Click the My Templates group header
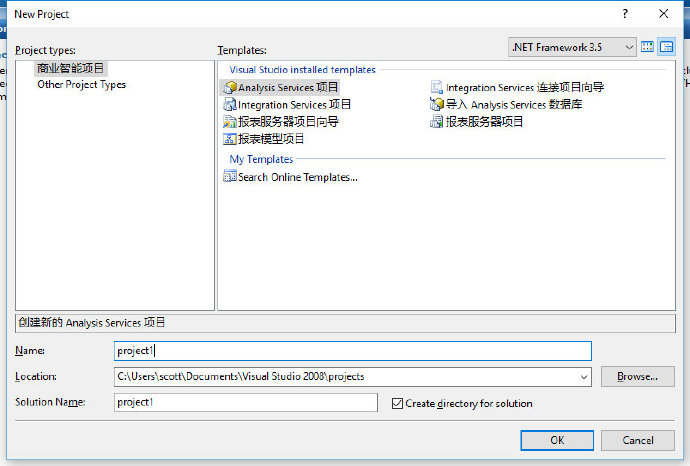Screen dimensions: 690x466 (261, 159)
